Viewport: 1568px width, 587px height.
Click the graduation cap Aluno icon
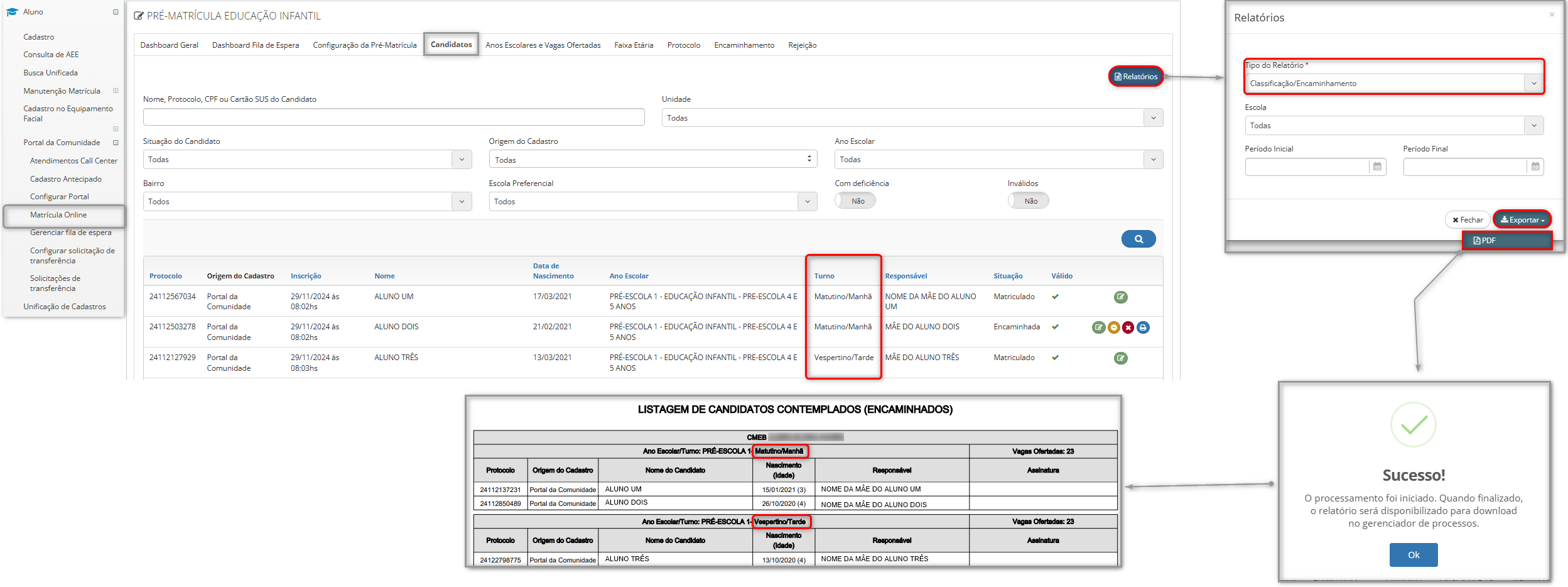(x=12, y=12)
